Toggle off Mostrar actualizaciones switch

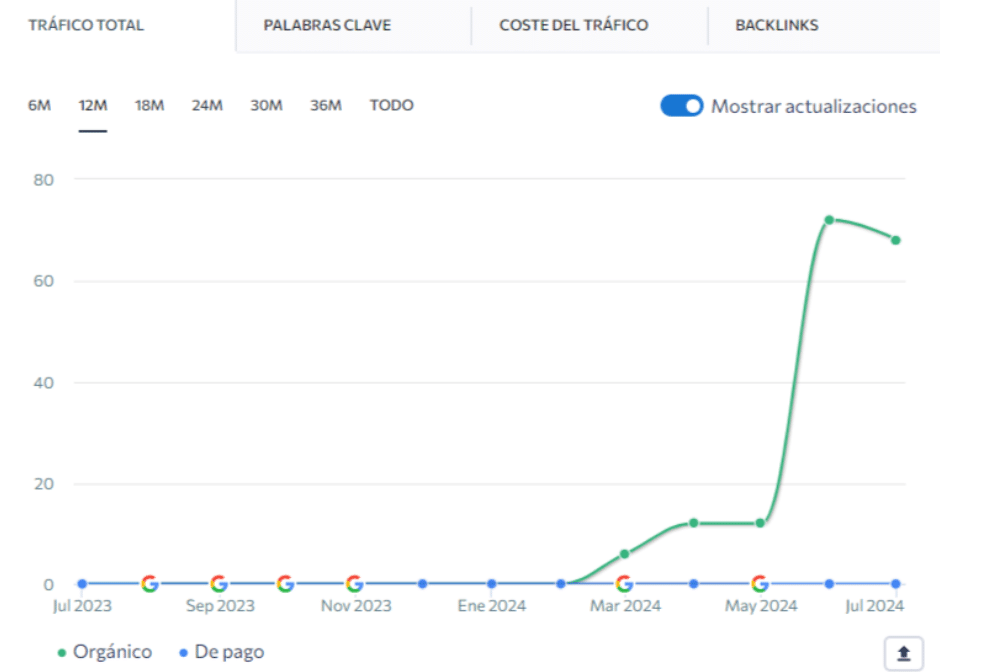click(682, 106)
